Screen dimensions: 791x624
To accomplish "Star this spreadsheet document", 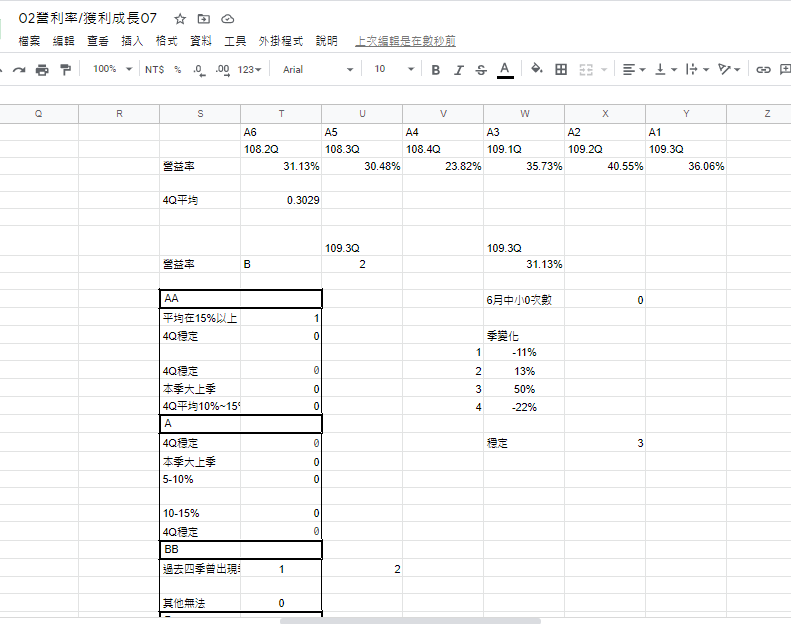I will point(180,18).
